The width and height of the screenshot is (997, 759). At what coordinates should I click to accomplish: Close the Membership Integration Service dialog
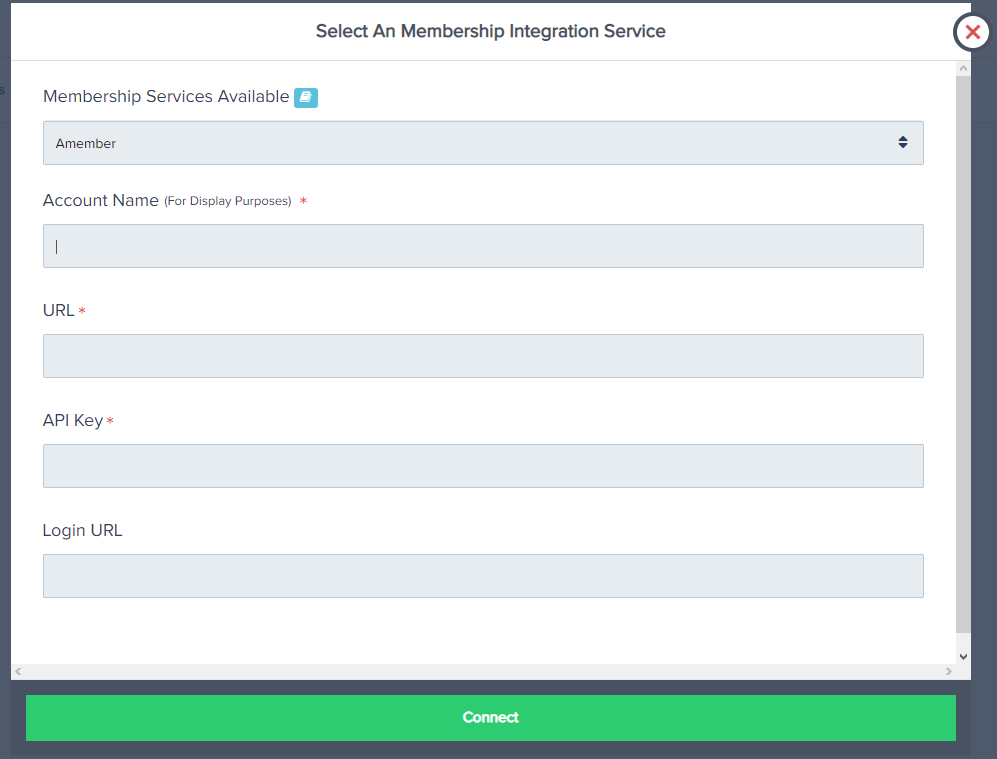(972, 32)
